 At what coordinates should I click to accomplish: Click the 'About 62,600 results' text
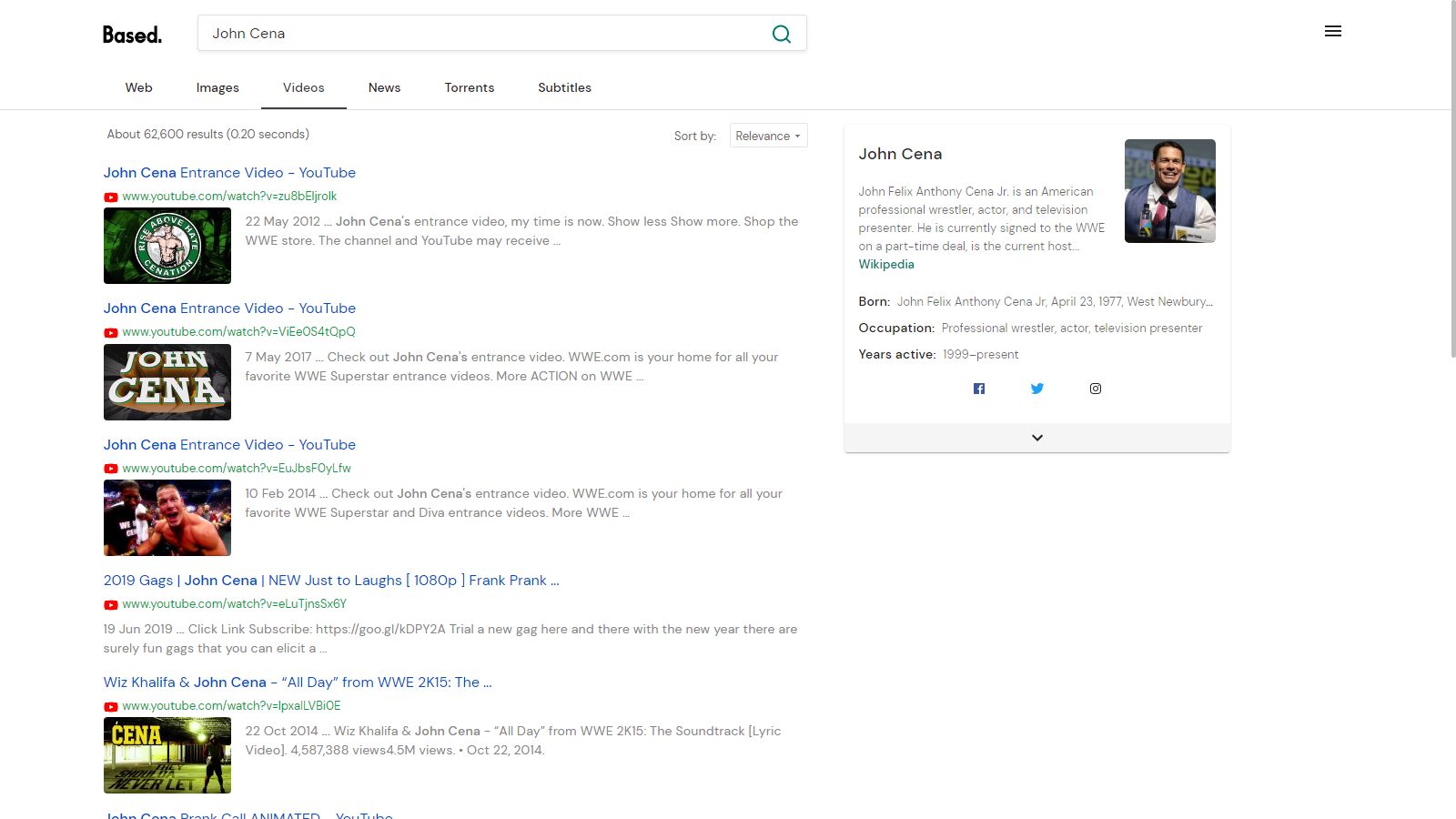[208, 134]
